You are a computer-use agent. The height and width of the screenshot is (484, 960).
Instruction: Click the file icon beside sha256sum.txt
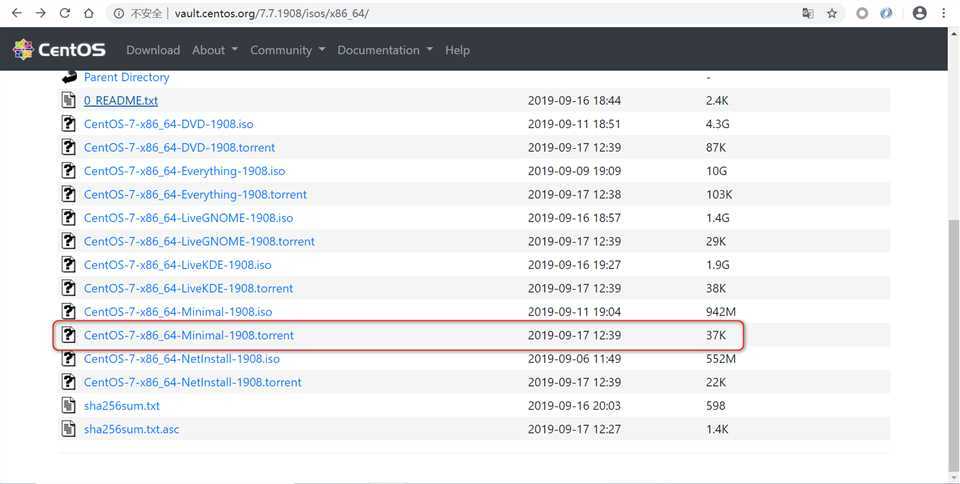(x=69, y=406)
